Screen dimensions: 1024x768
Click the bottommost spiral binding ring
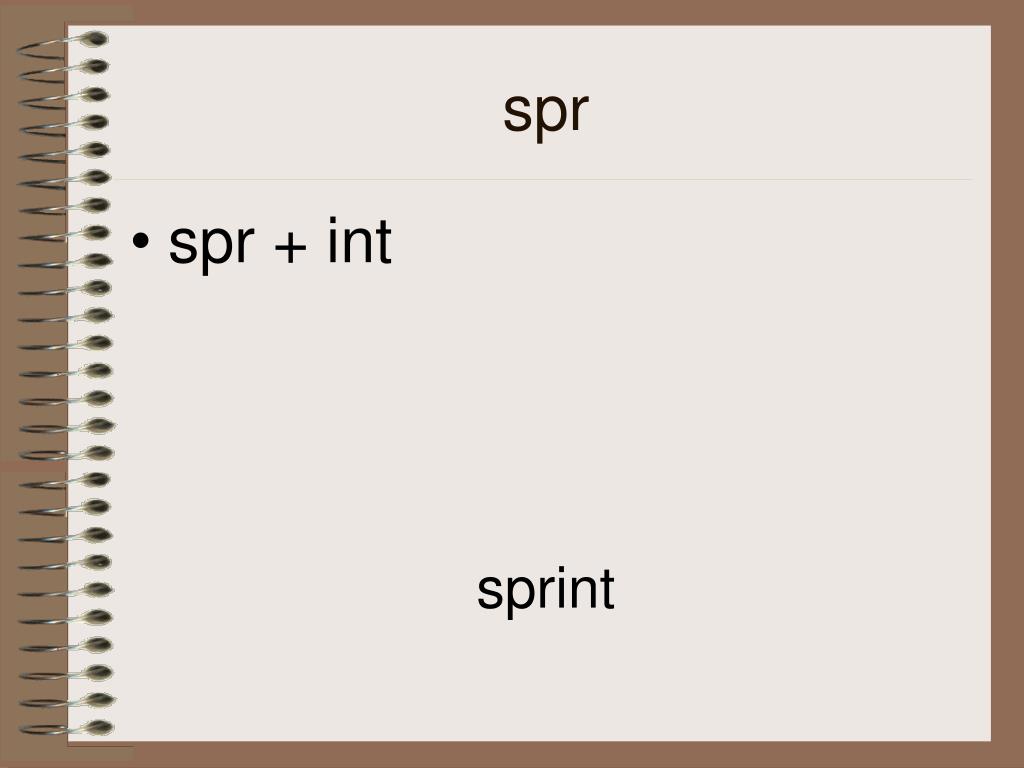[x=67, y=728]
